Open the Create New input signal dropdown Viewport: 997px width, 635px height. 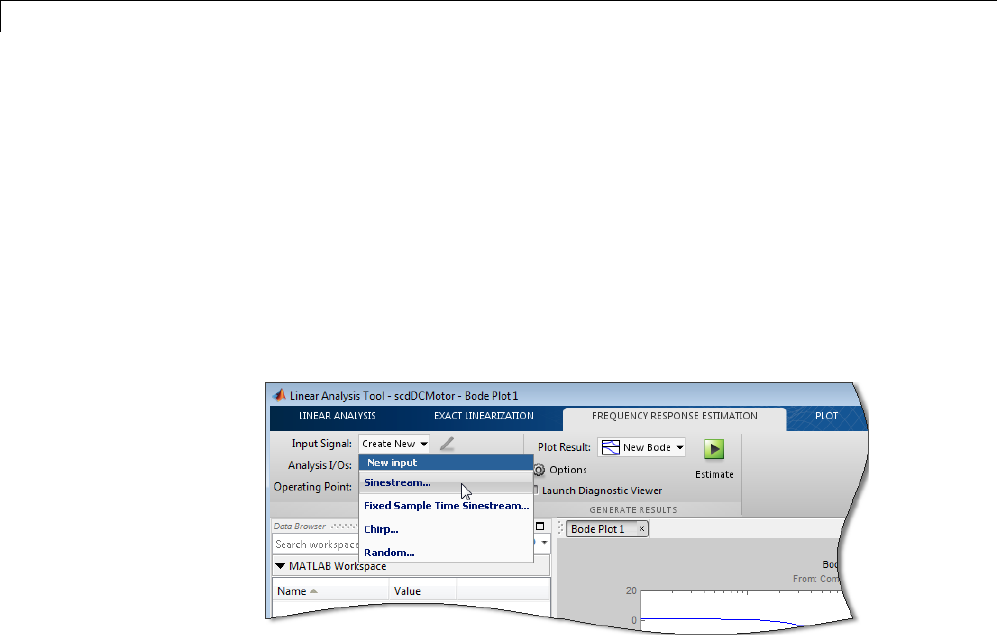pyautogui.click(x=394, y=444)
